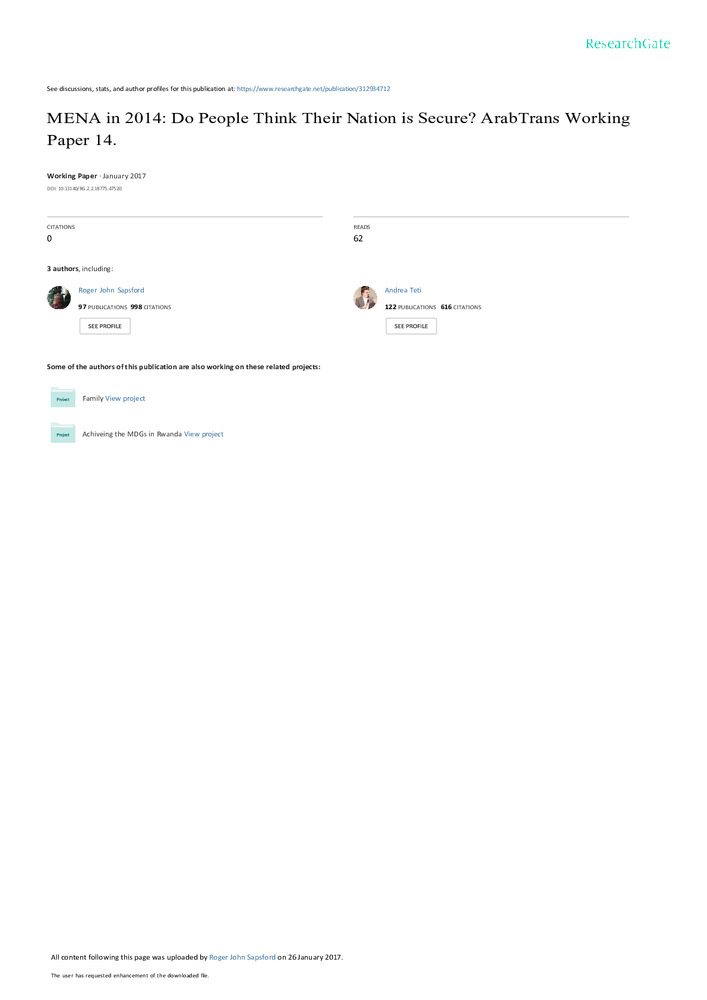Open Andrea Teti author name link
Image resolution: width=707 pixels, height=1000 pixels.
pyautogui.click(x=403, y=290)
